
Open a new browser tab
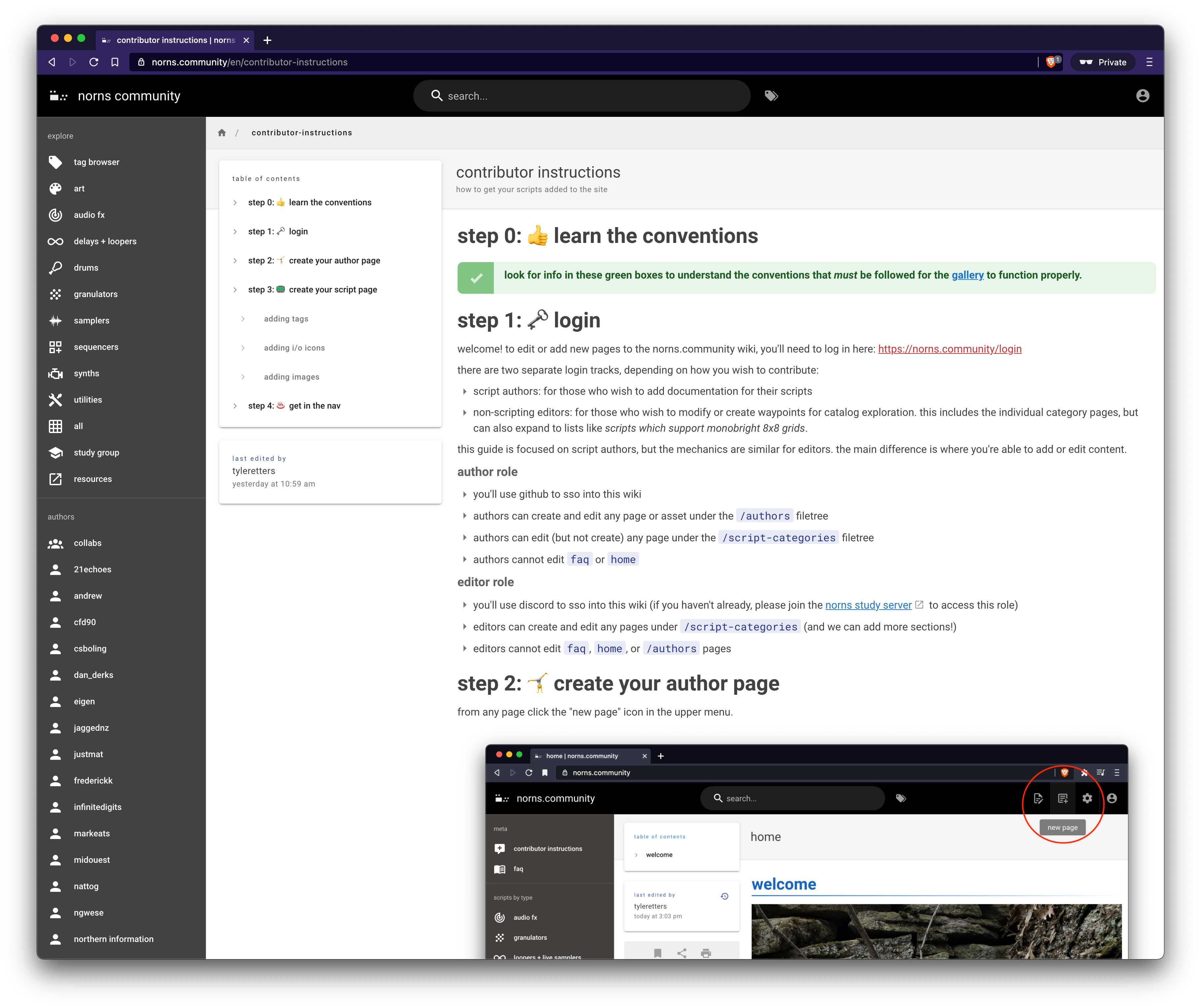(267, 40)
